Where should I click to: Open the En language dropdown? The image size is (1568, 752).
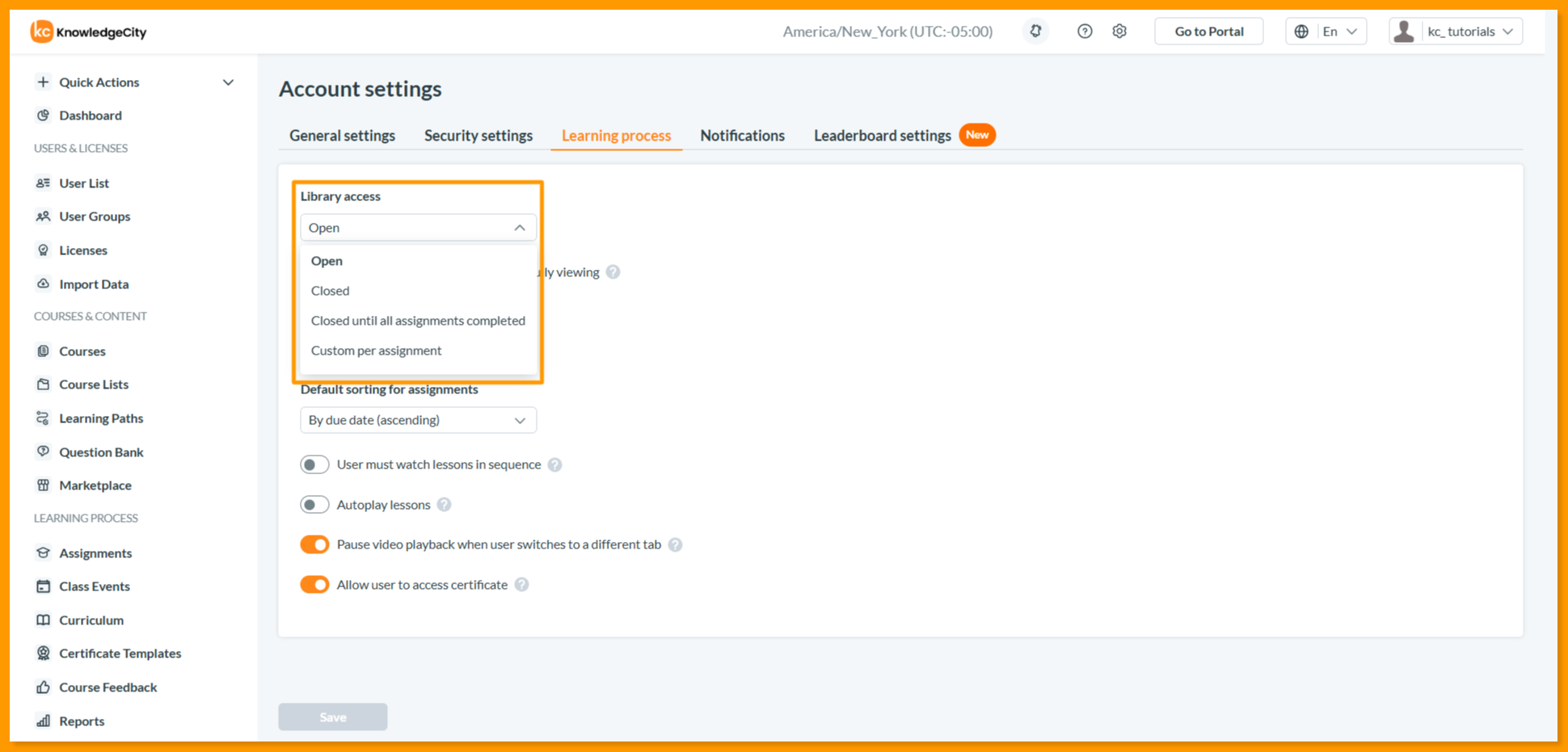tap(1326, 32)
